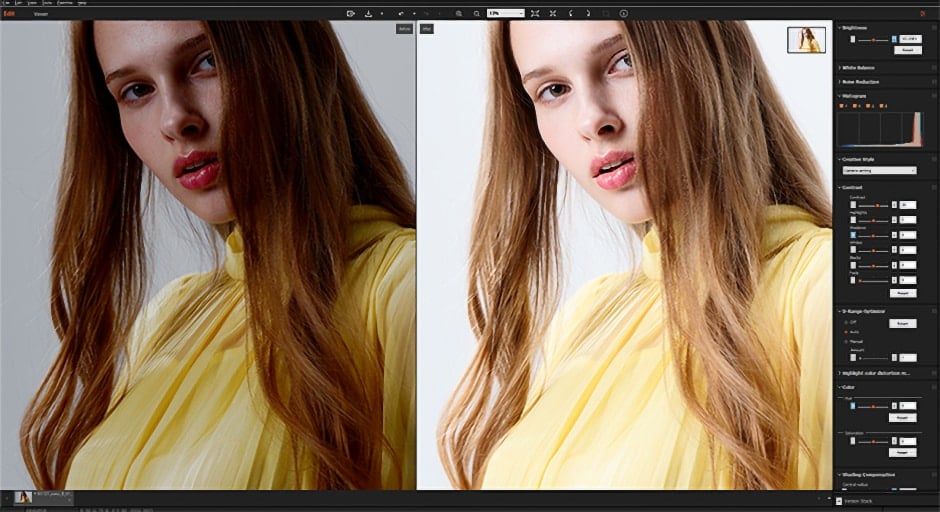
Task: Rotate image left using toolbar icon
Action: point(571,13)
